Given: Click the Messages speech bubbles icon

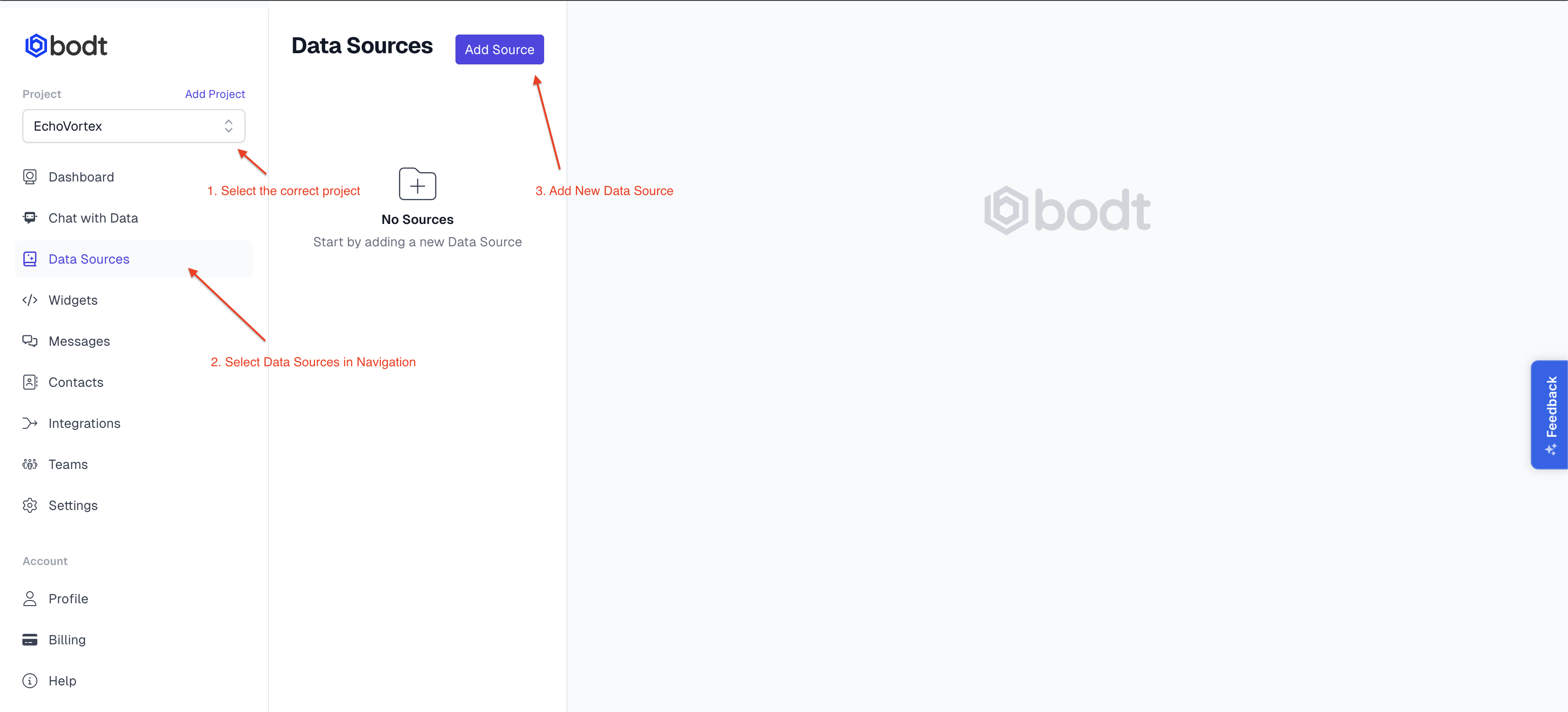Looking at the screenshot, I should pos(30,341).
